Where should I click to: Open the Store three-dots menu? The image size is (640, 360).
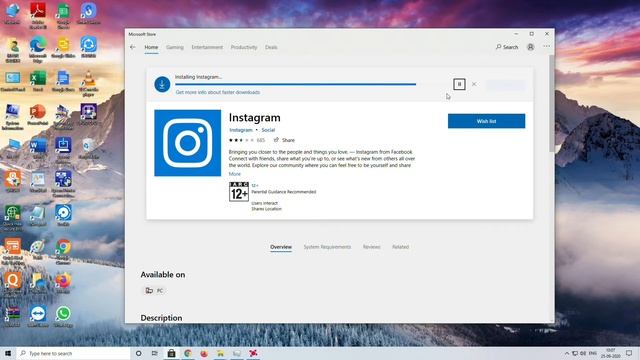(x=547, y=47)
